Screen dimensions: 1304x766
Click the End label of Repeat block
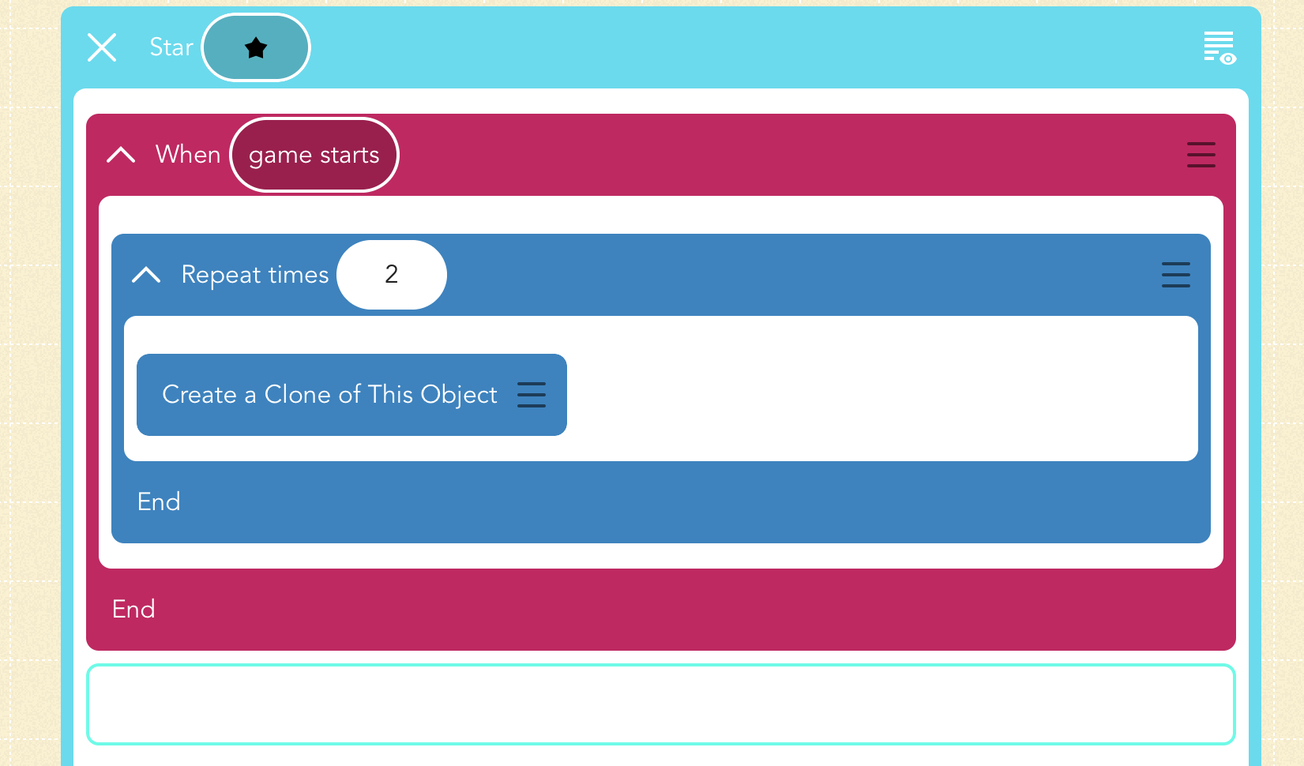(159, 501)
